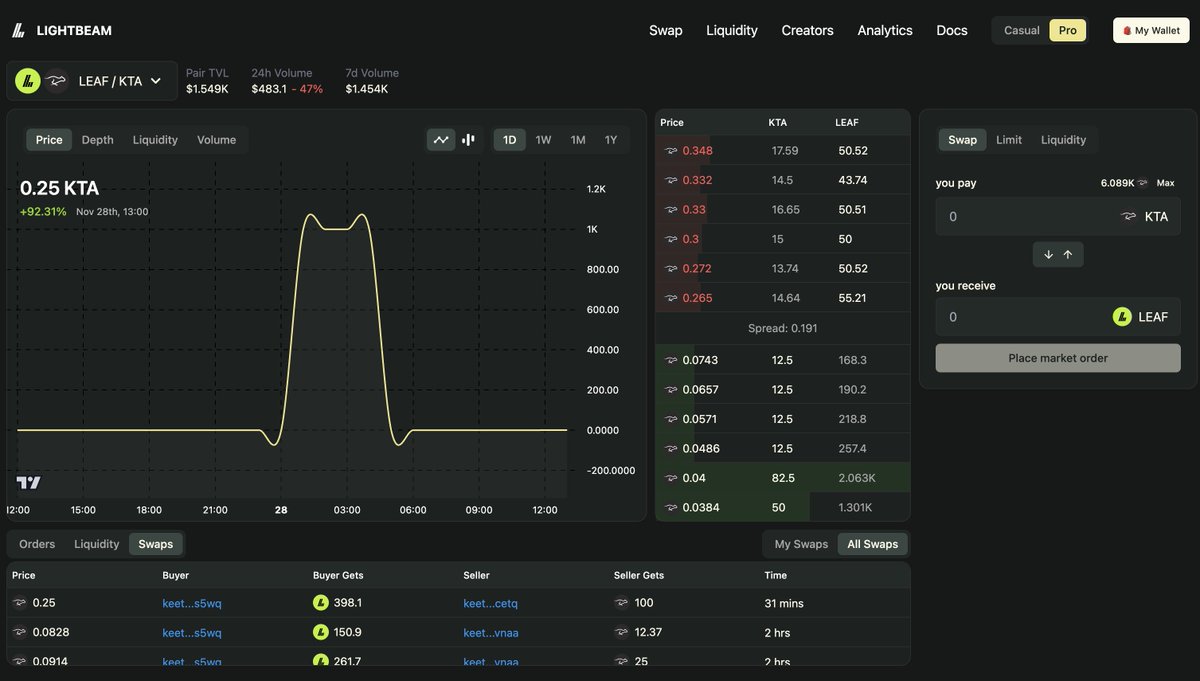Go to Analytics in top navigation

click(885, 30)
